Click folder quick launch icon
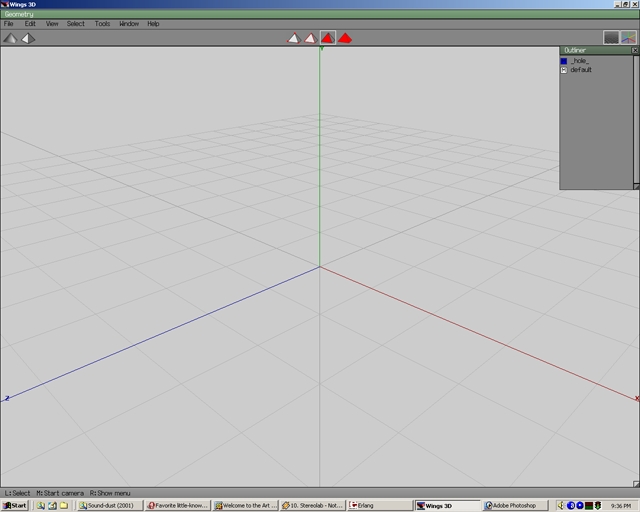This screenshot has height=512, width=640. point(64,505)
